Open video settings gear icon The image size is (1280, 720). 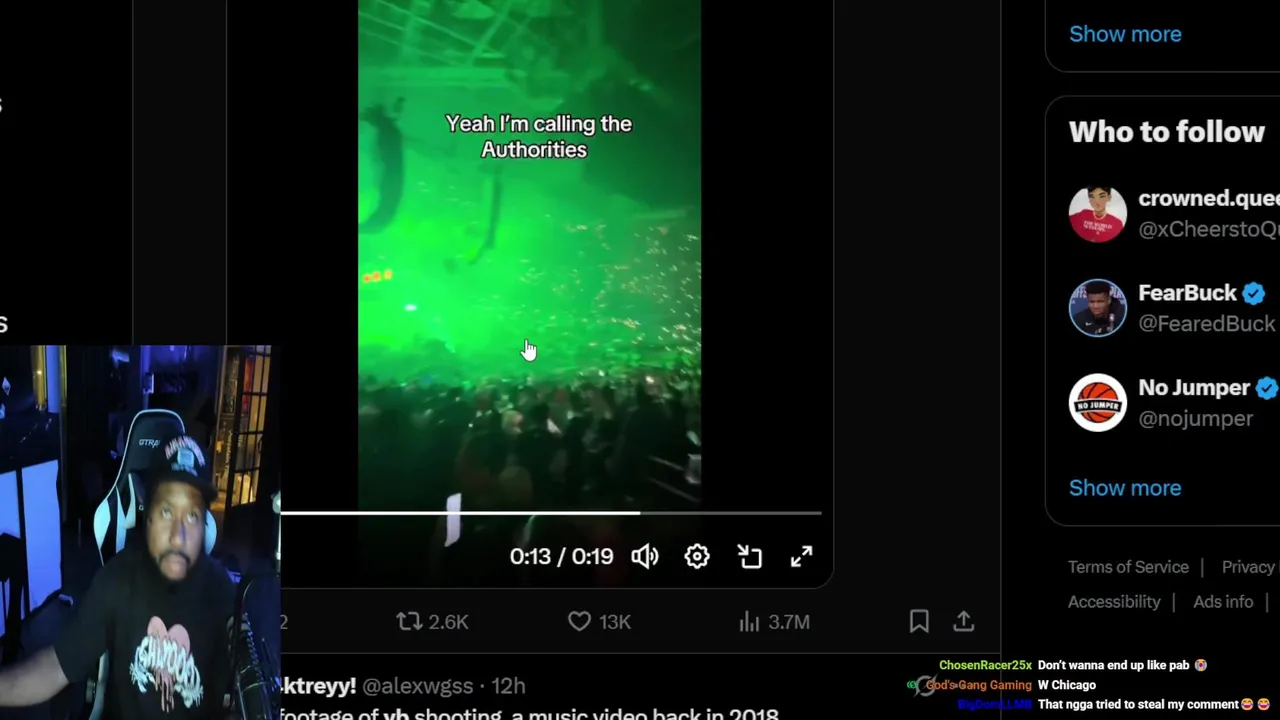[x=697, y=556]
